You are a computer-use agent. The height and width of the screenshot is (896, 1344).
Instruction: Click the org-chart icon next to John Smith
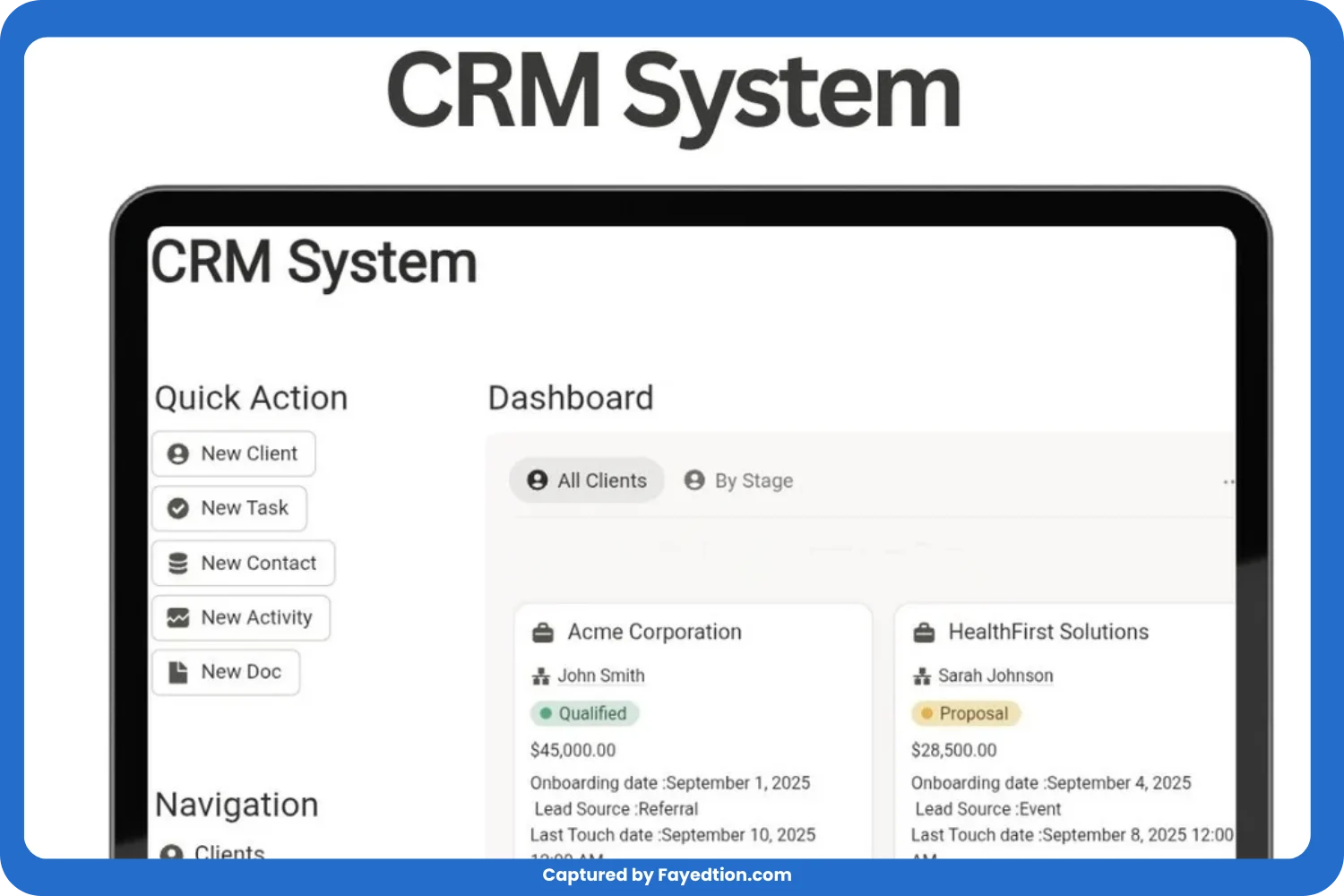[x=540, y=676]
